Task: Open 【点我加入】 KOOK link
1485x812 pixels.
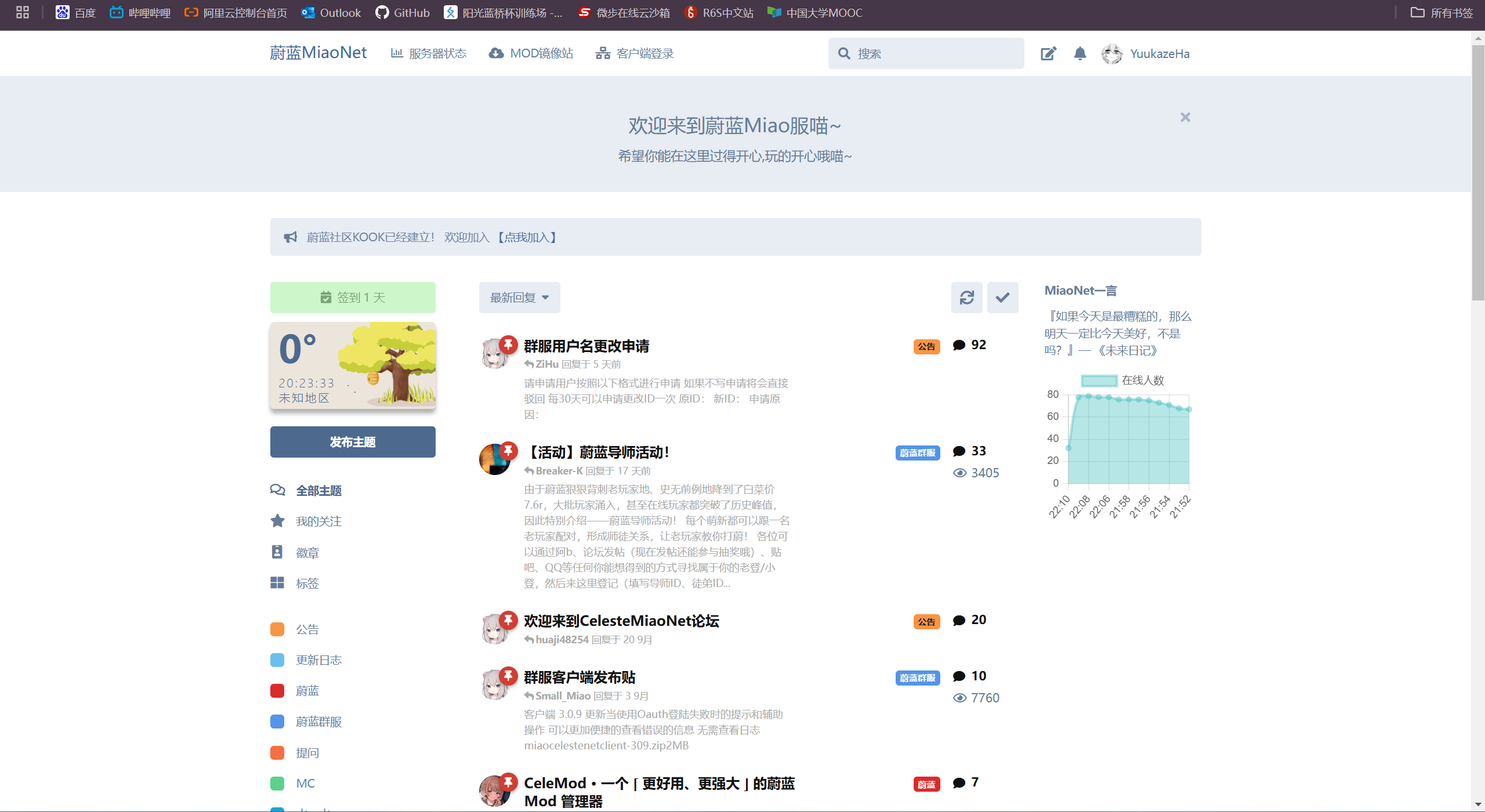Action: pyautogui.click(x=527, y=237)
